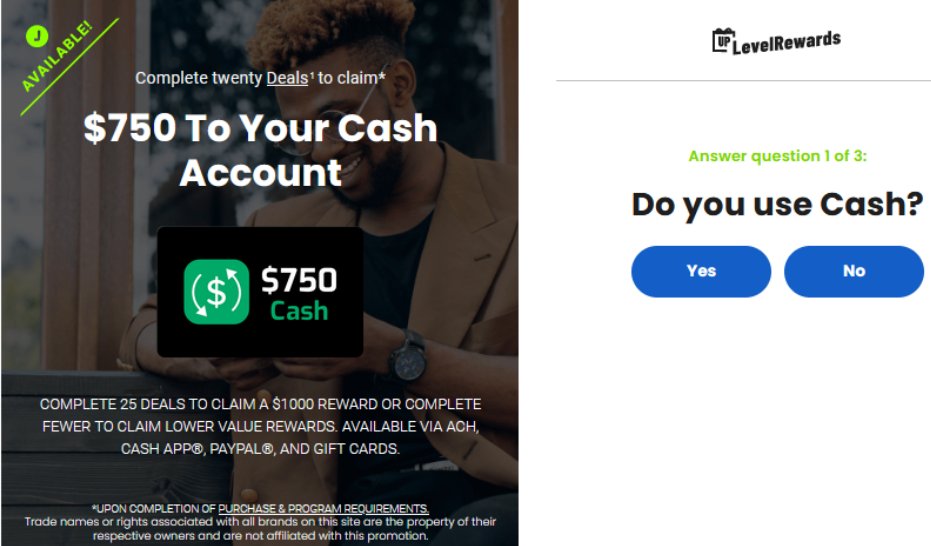The width and height of the screenshot is (931, 546).
Task: Click the $750 amount on the card
Action: 299,280
